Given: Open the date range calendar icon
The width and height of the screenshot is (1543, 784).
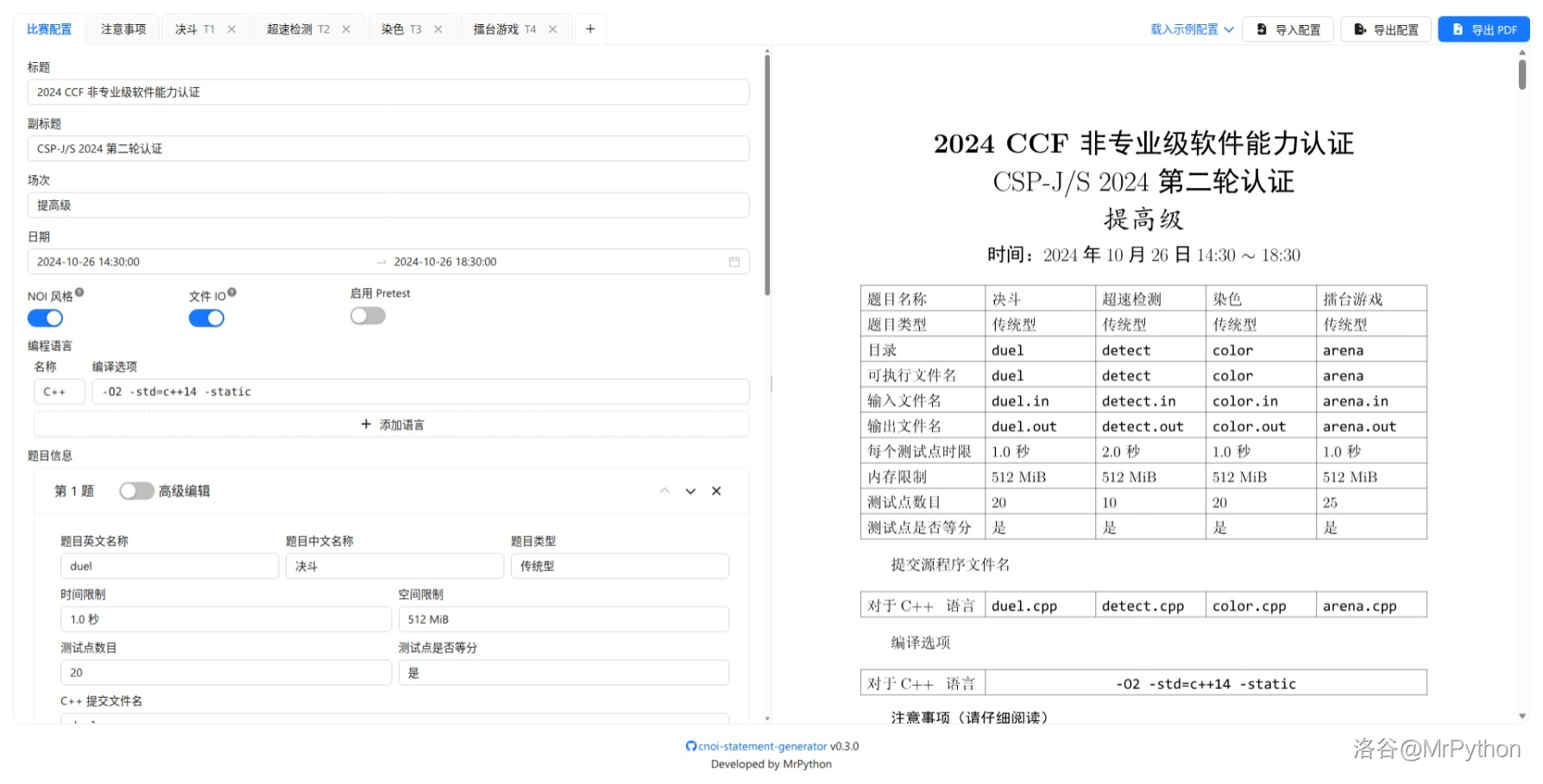Looking at the screenshot, I should coord(734,262).
